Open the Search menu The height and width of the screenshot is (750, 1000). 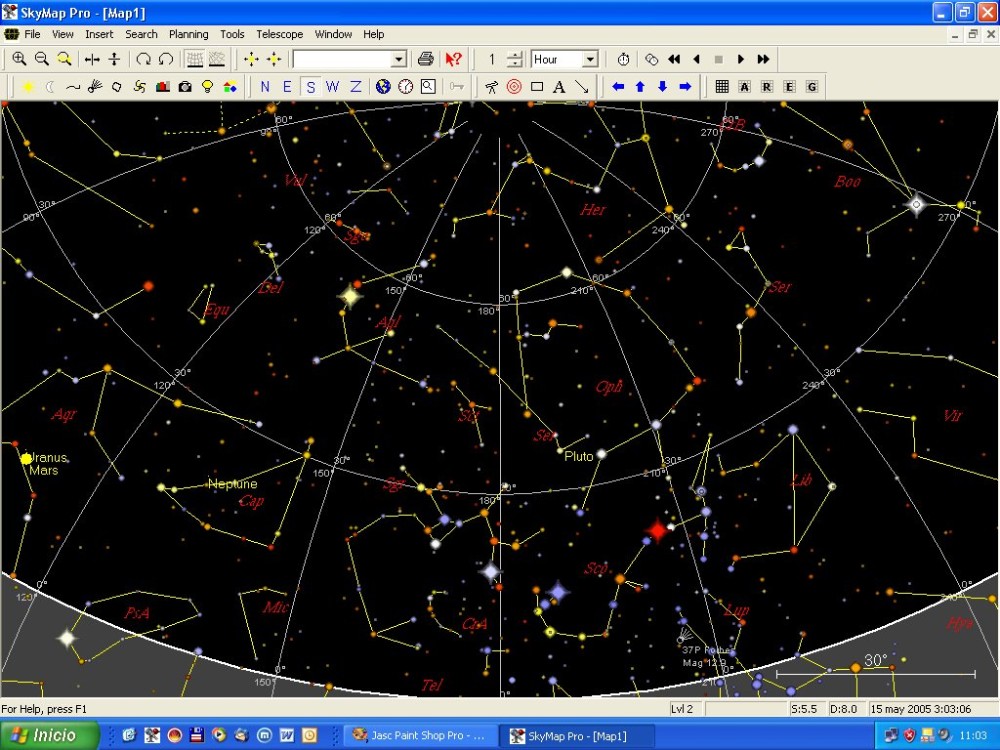tap(141, 34)
